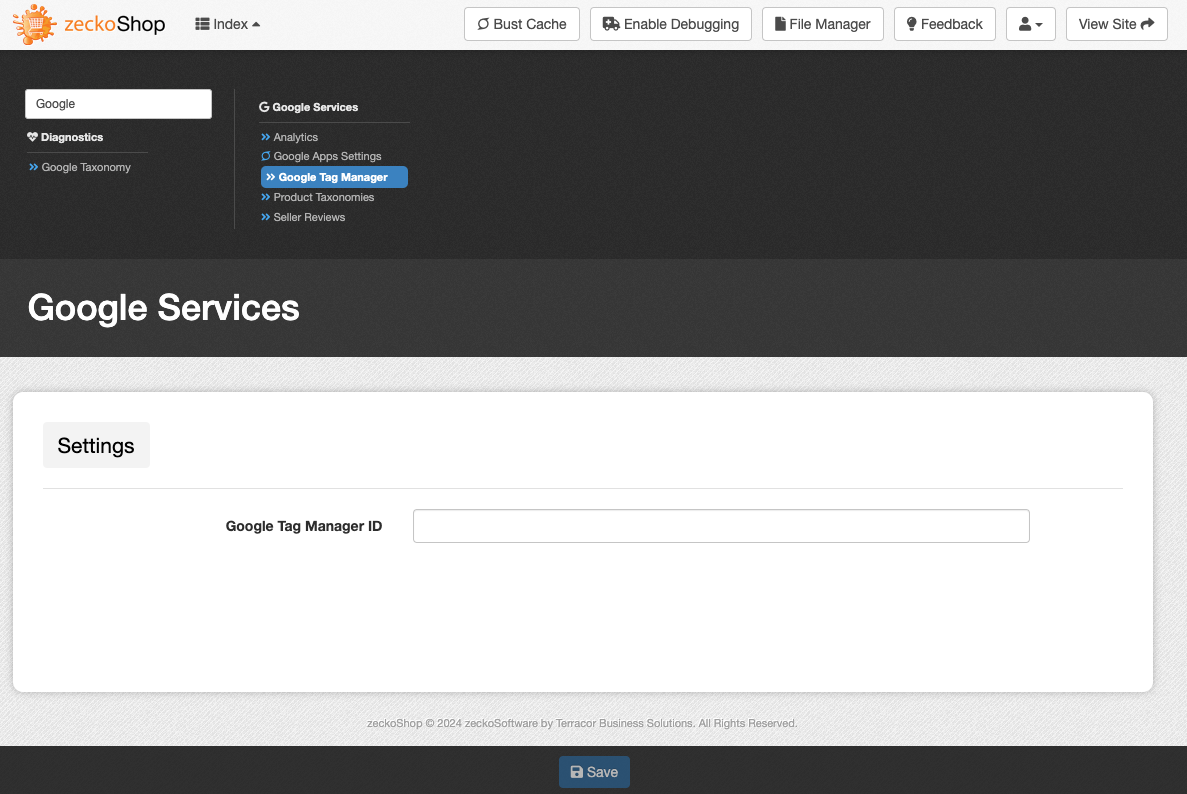Click the Save button
The height and width of the screenshot is (794, 1187).
(x=594, y=772)
